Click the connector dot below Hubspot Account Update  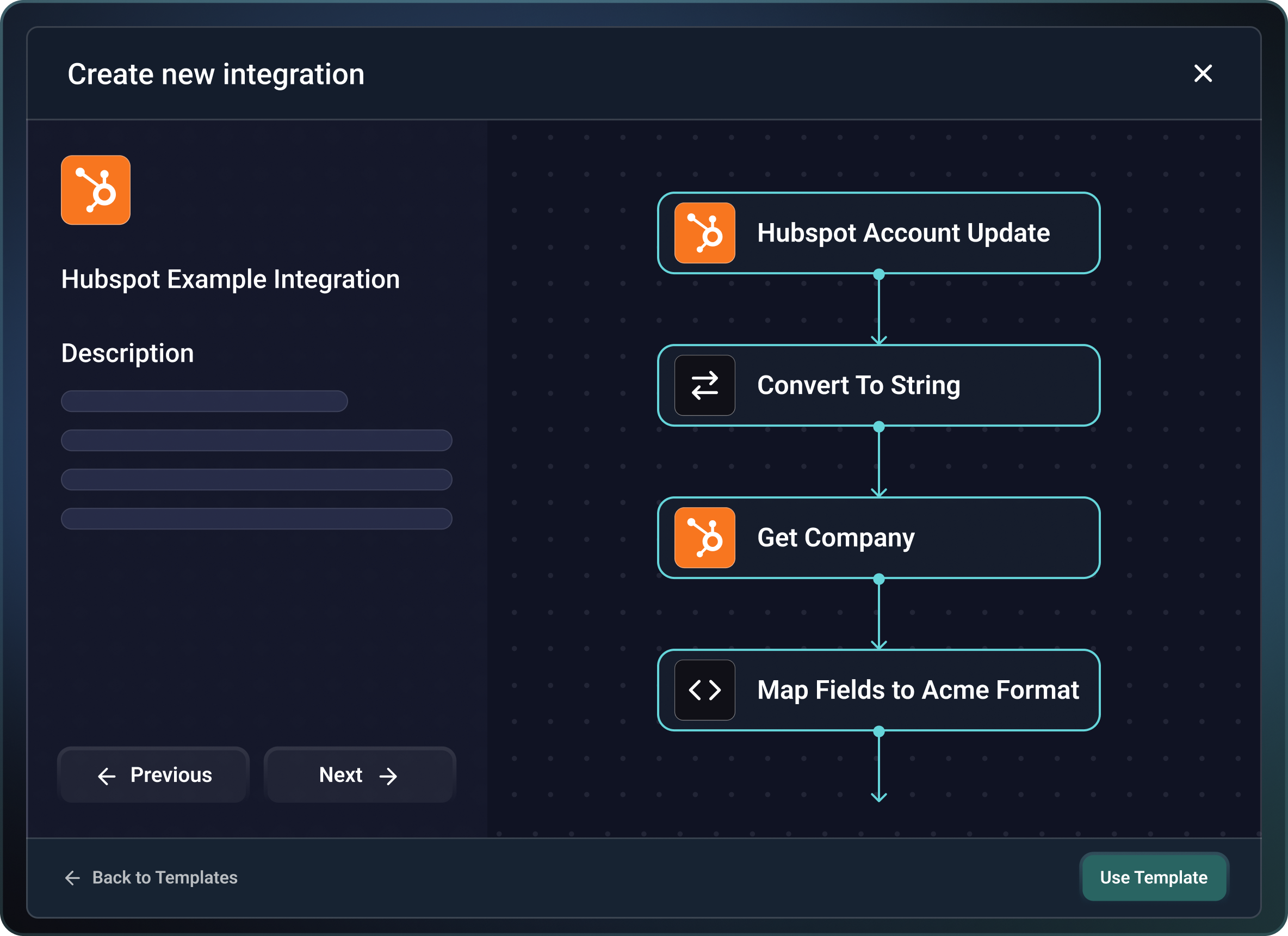[x=878, y=274]
